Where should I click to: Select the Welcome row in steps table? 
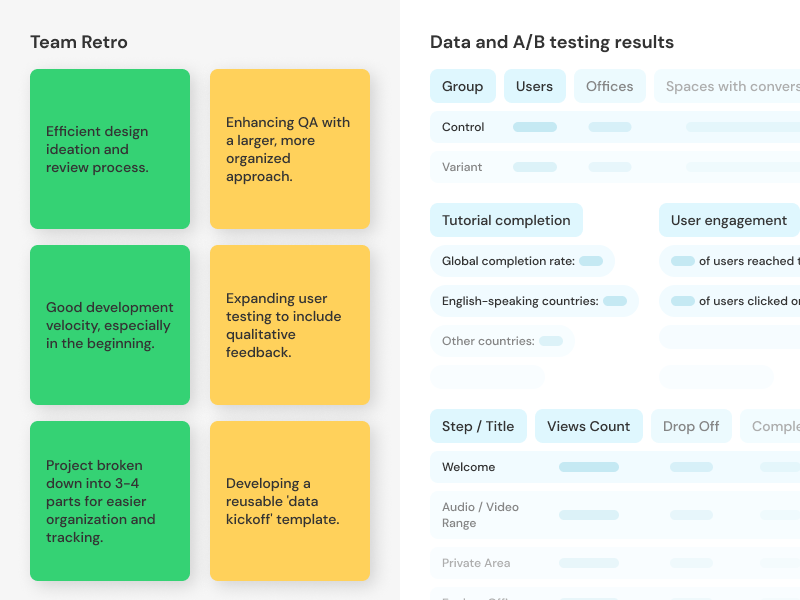[615, 467]
